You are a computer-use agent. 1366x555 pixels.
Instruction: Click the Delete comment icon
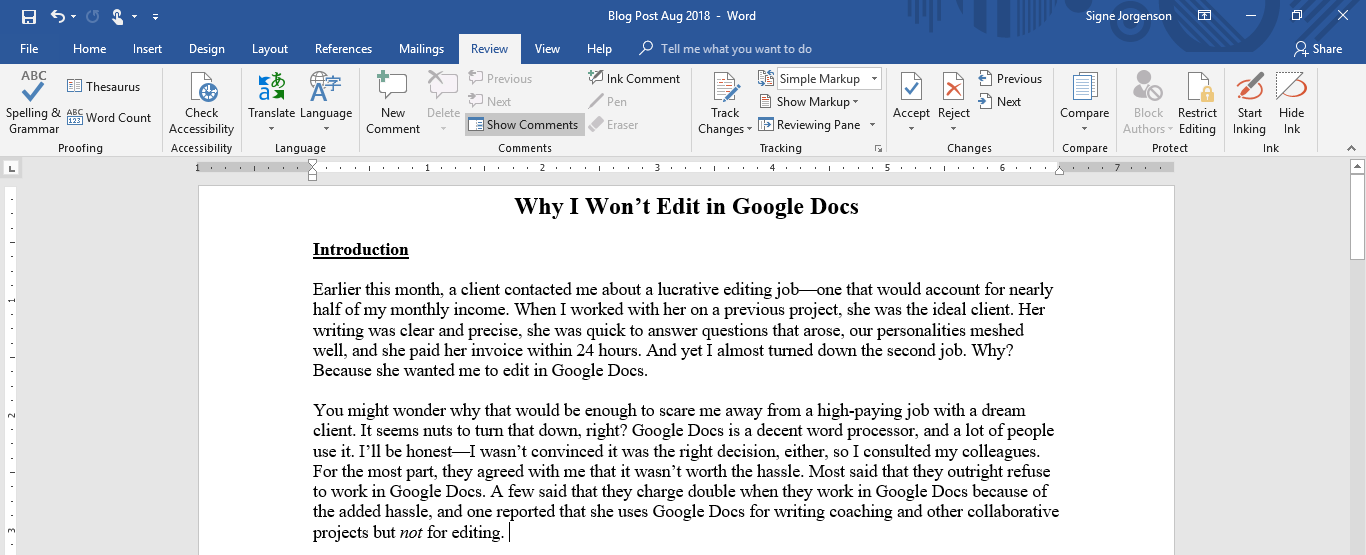(443, 88)
